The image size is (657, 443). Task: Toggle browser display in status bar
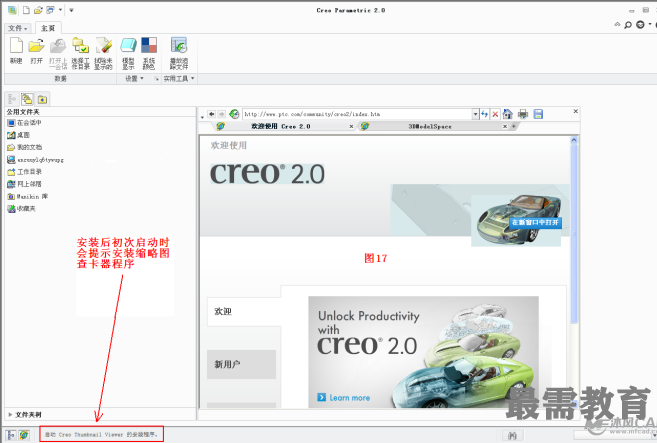(24, 435)
